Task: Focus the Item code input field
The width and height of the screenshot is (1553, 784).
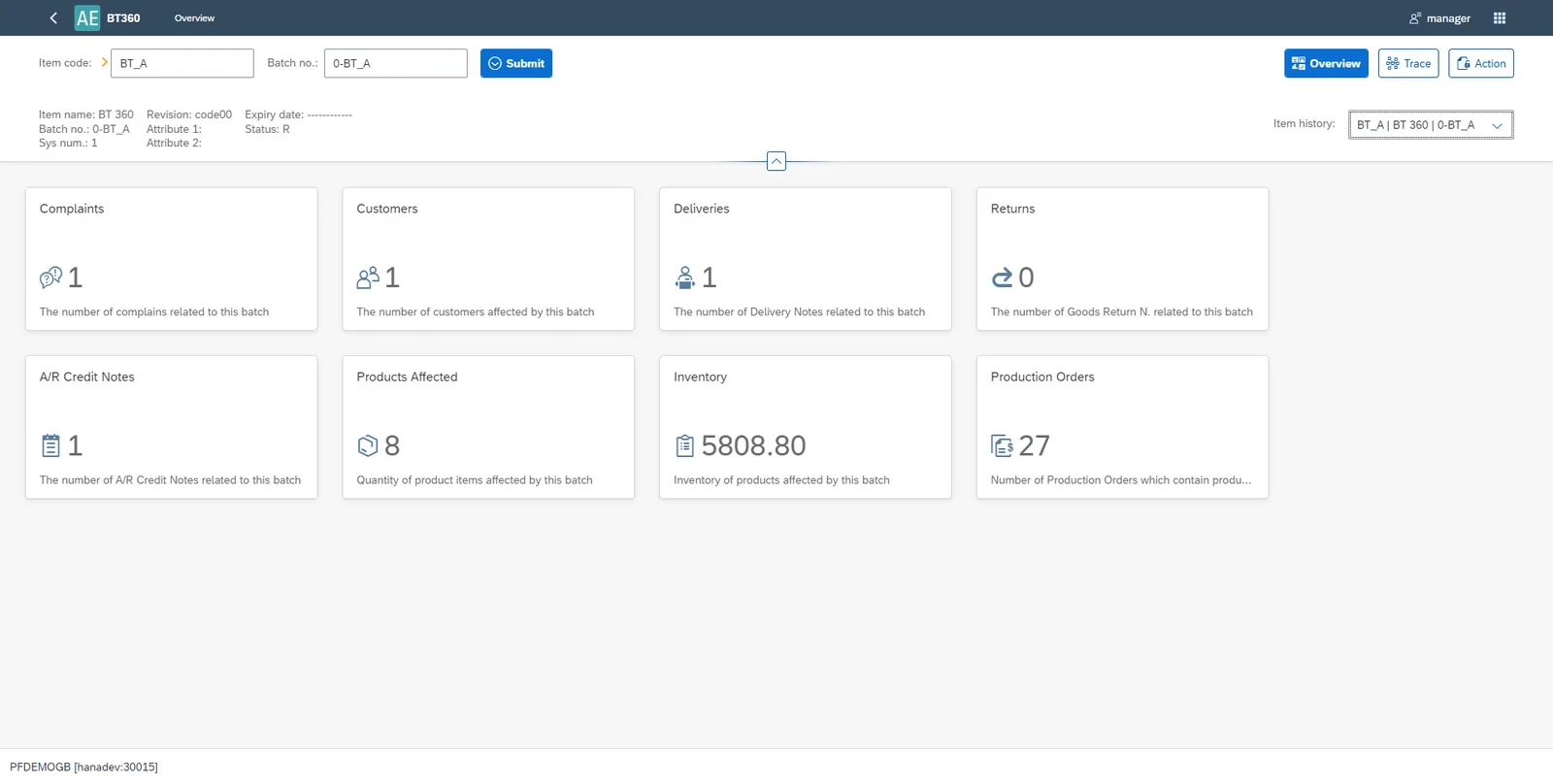Action: pos(182,63)
